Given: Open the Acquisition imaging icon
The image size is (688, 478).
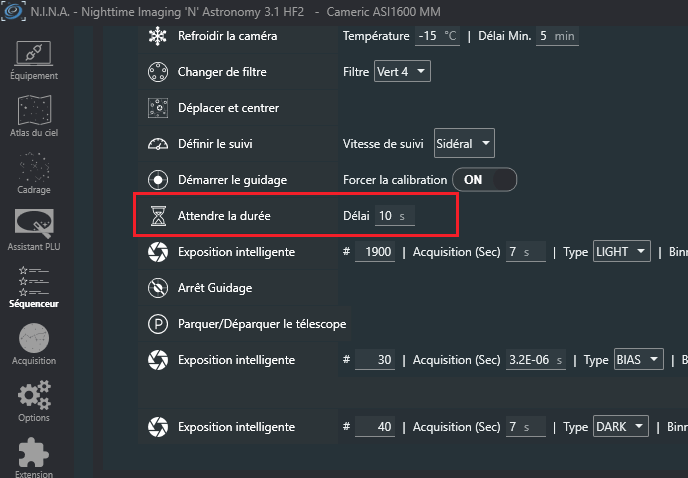Looking at the screenshot, I should 34,343.
